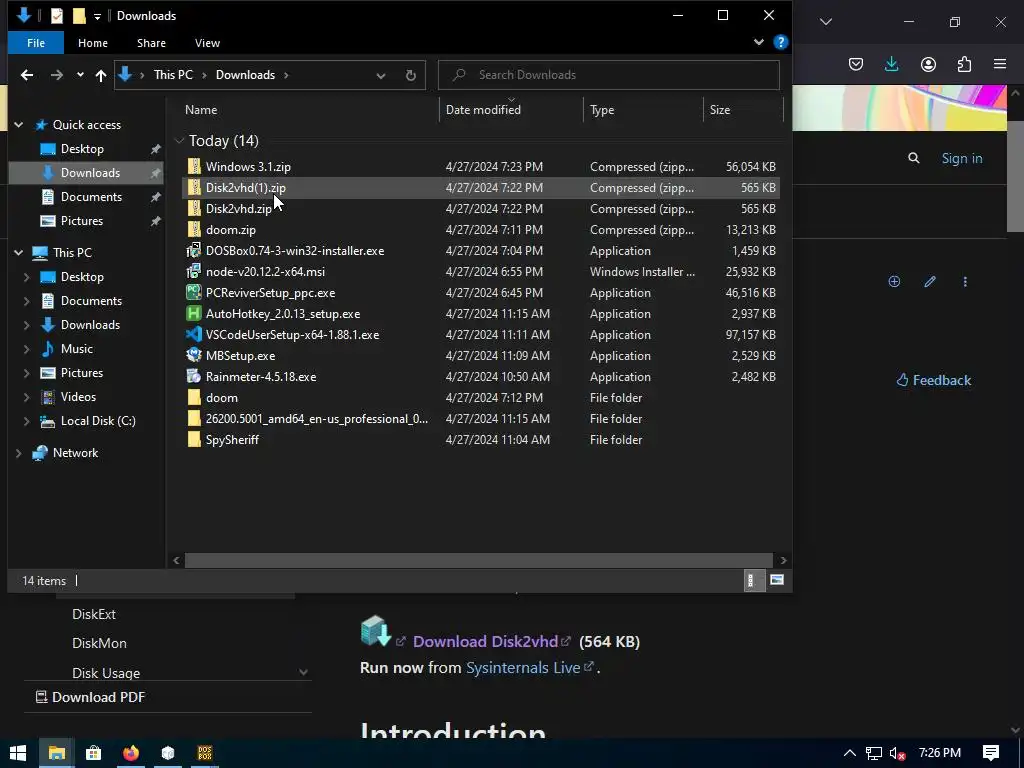
Task: Open the View ribbon tab
Action: (207, 43)
